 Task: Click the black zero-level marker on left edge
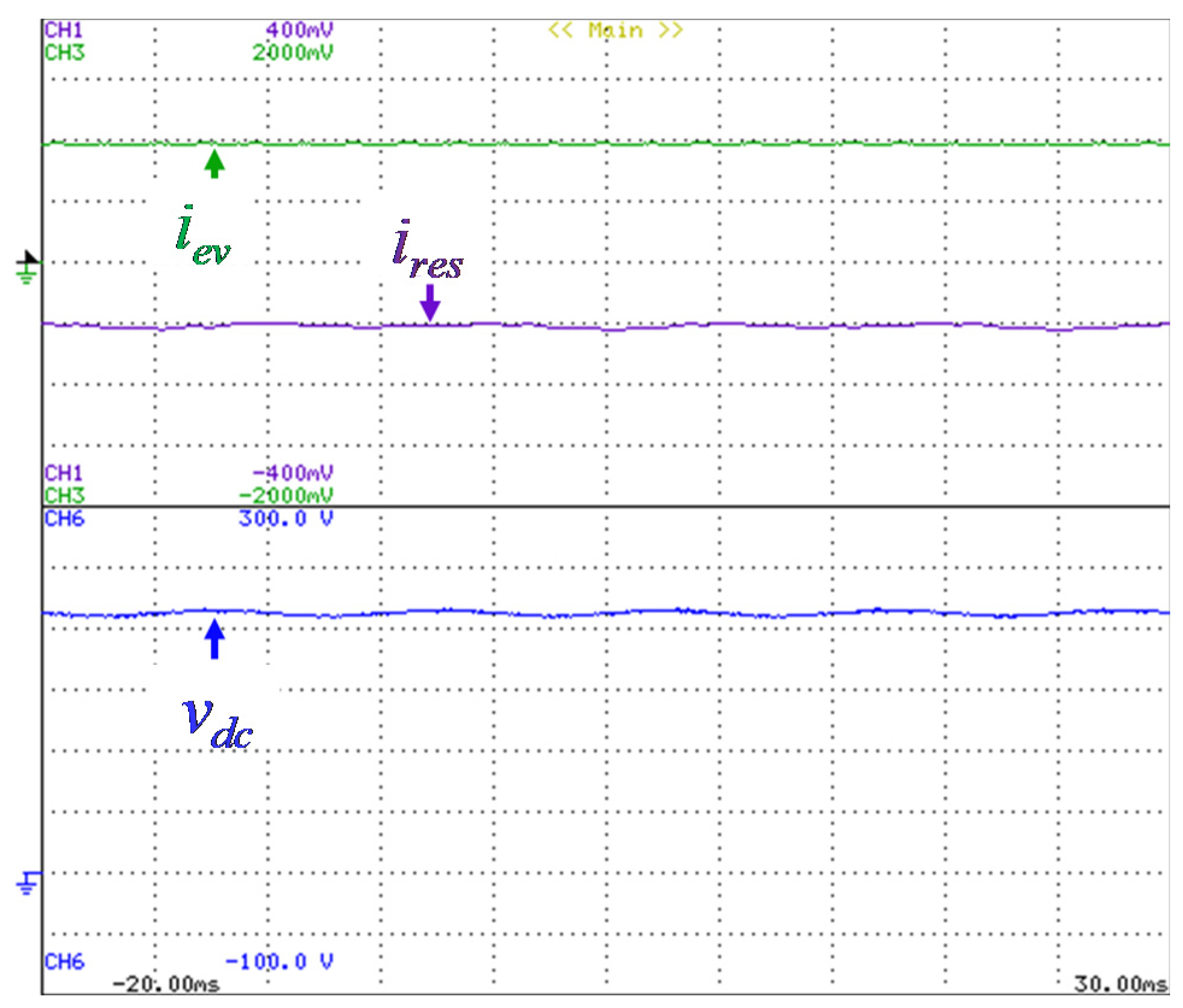29,259
